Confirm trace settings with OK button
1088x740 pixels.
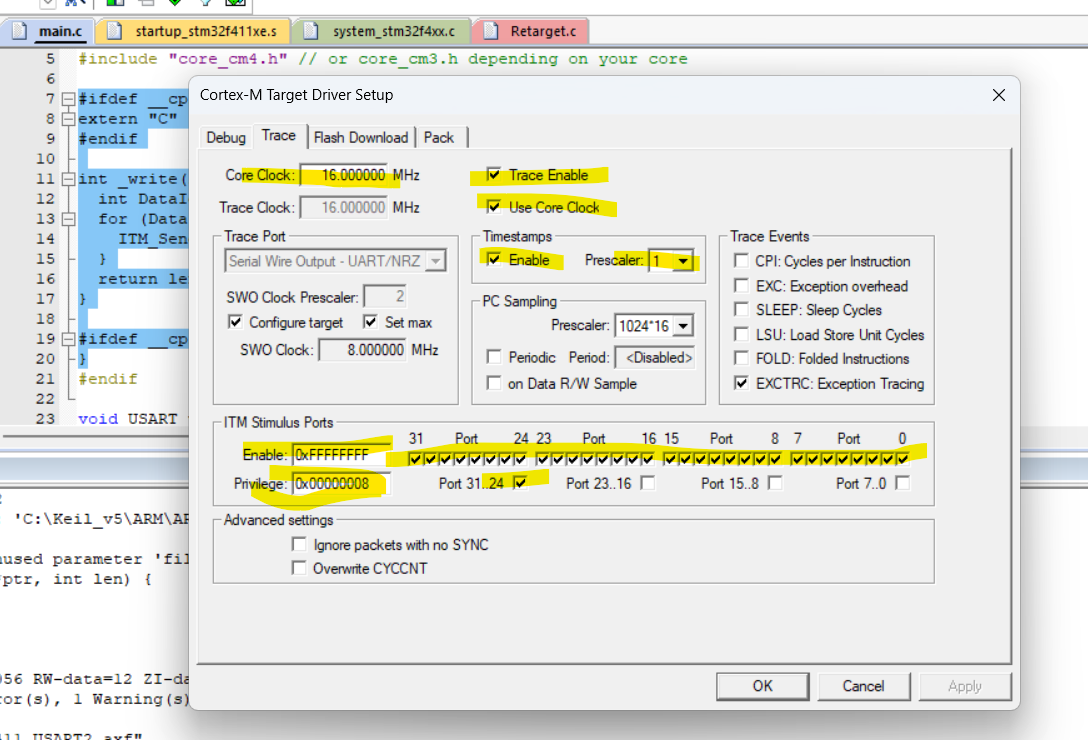tap(762, 686)
